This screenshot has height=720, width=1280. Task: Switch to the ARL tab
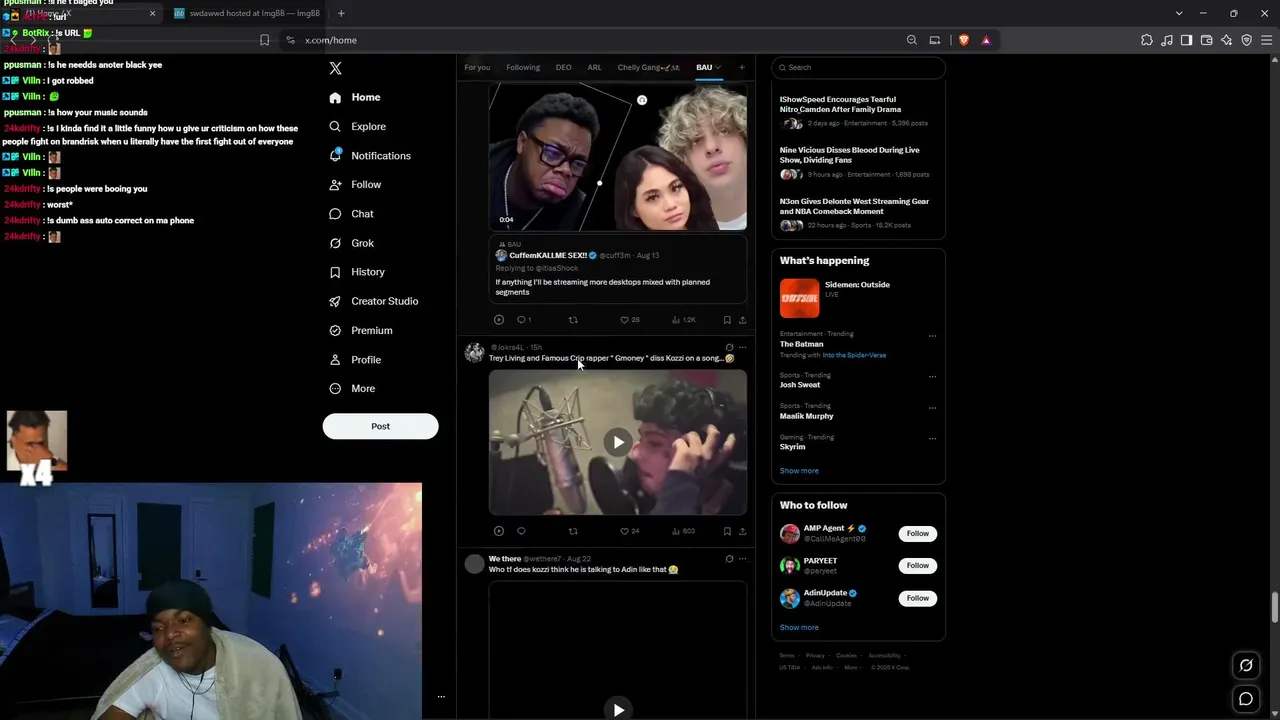tap(595, 67)
